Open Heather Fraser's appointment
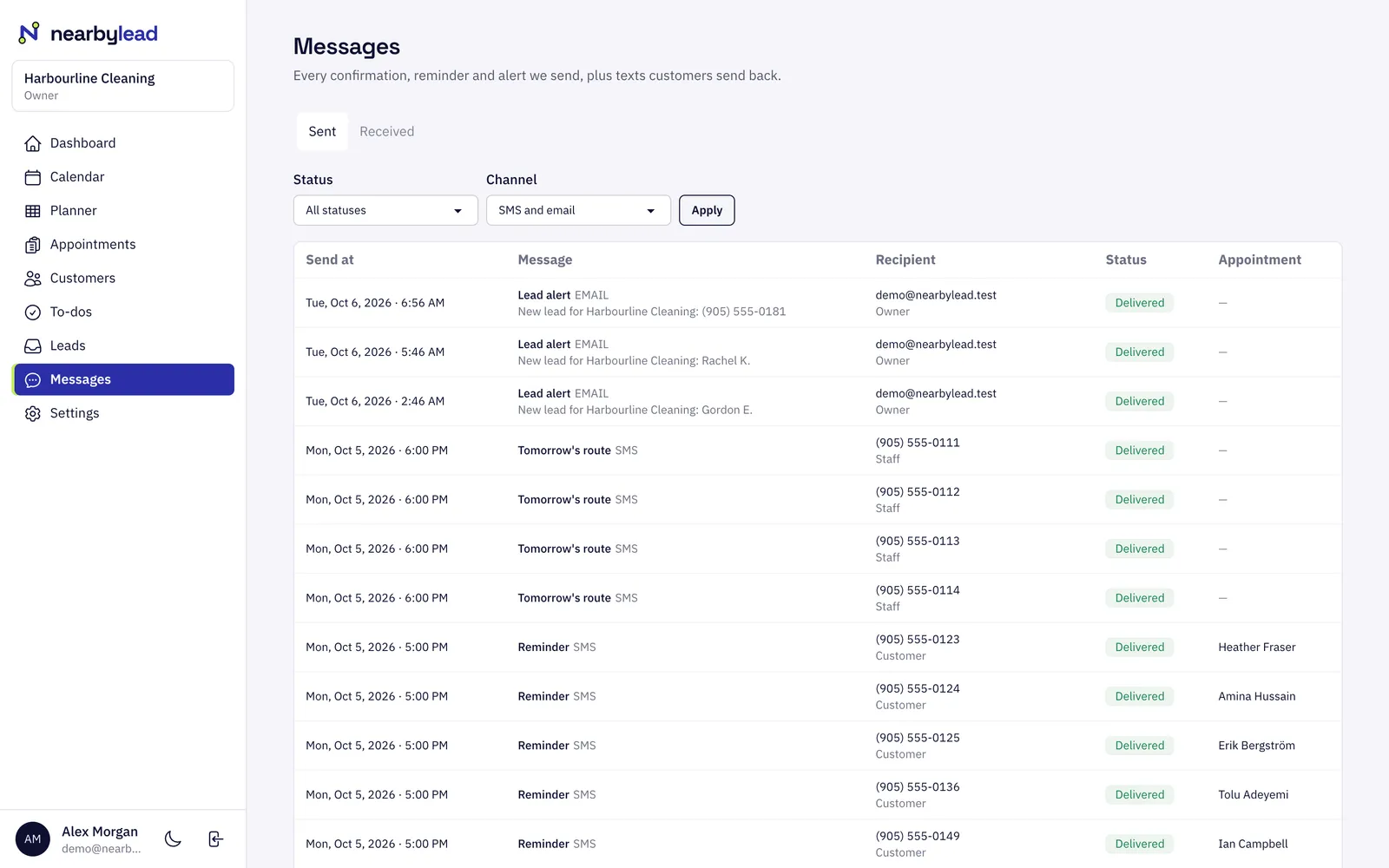The height and width of the screenshot is (868, 1389). pos(1256,648)
